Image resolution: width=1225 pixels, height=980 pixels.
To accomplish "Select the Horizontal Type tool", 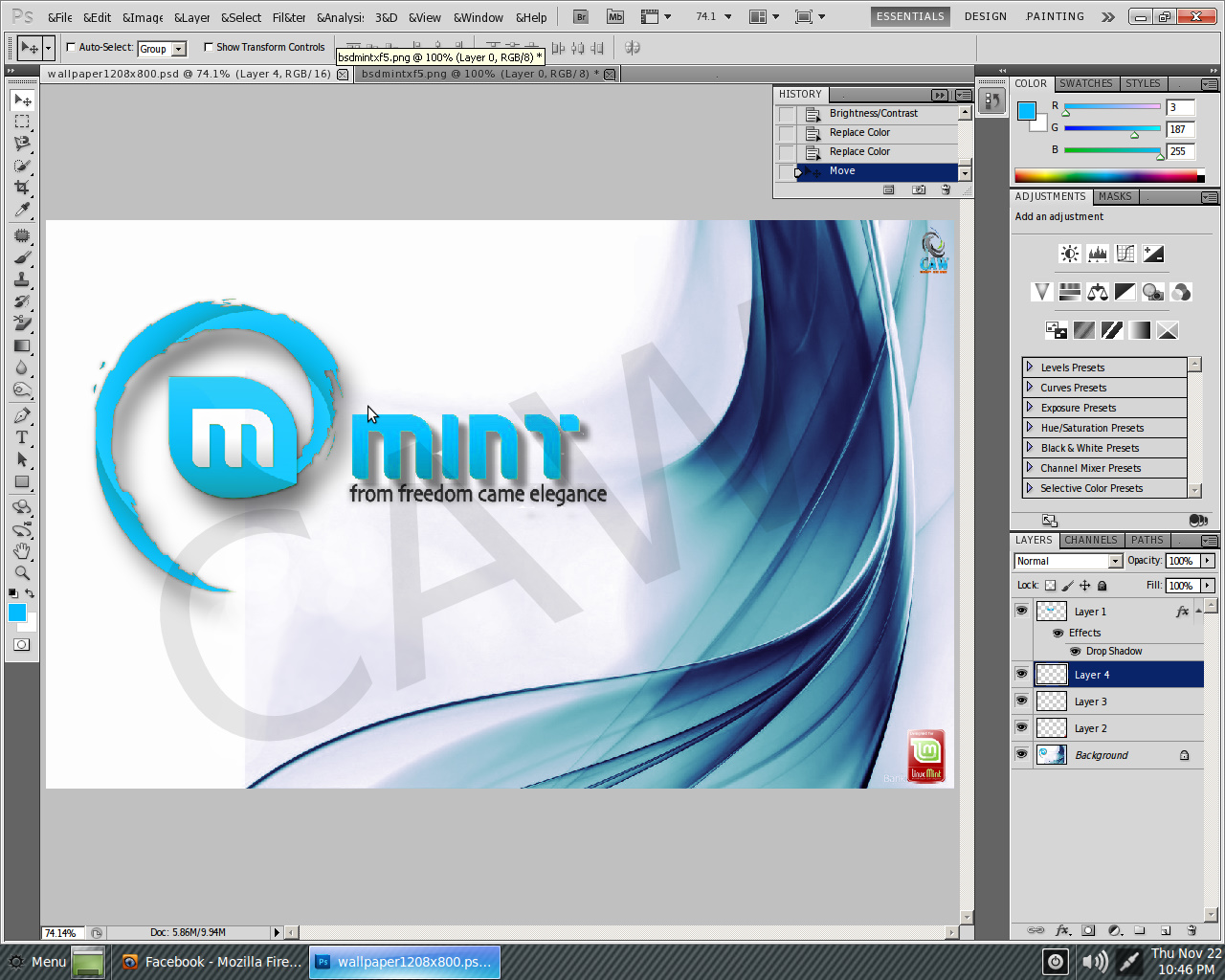I will tap(22, 437).
